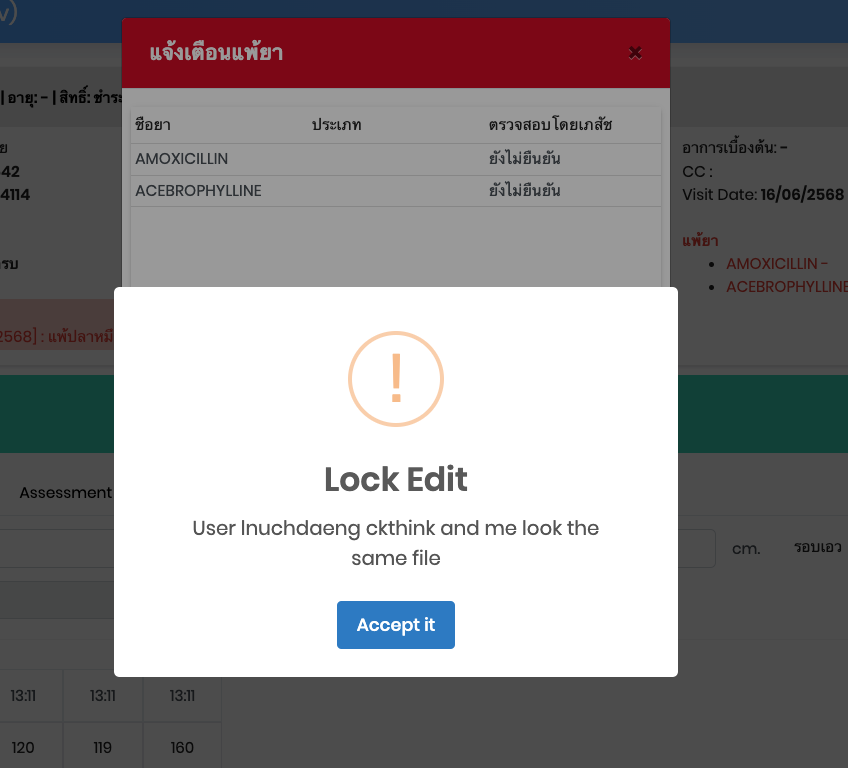Screen dimensions: 848x768
Task: Click ACEBROPHYLLINE in the red allergy list
Action: 786,287
